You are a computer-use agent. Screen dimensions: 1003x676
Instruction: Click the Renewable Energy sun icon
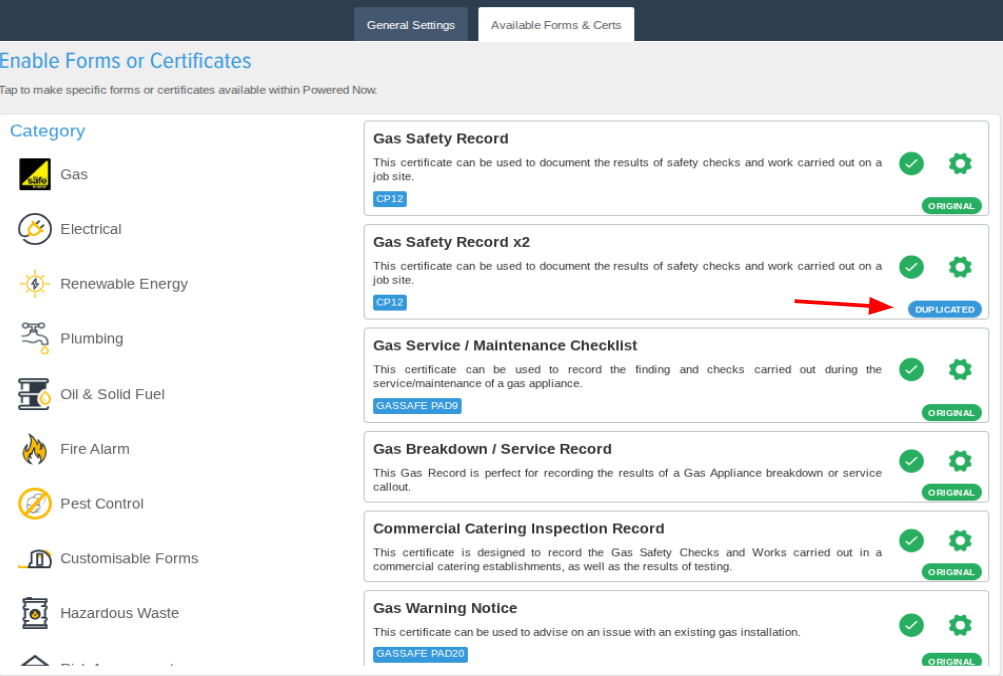(34, 284)
